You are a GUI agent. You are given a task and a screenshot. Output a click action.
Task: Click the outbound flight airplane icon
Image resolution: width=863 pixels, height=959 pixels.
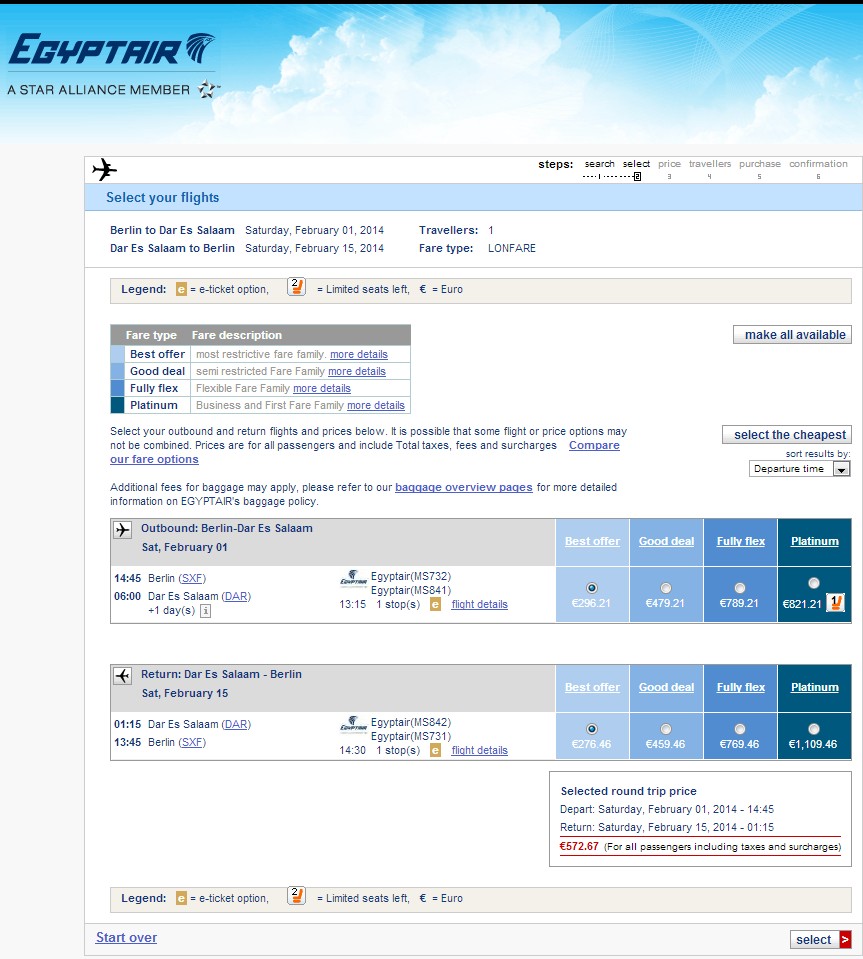(122, 530)
